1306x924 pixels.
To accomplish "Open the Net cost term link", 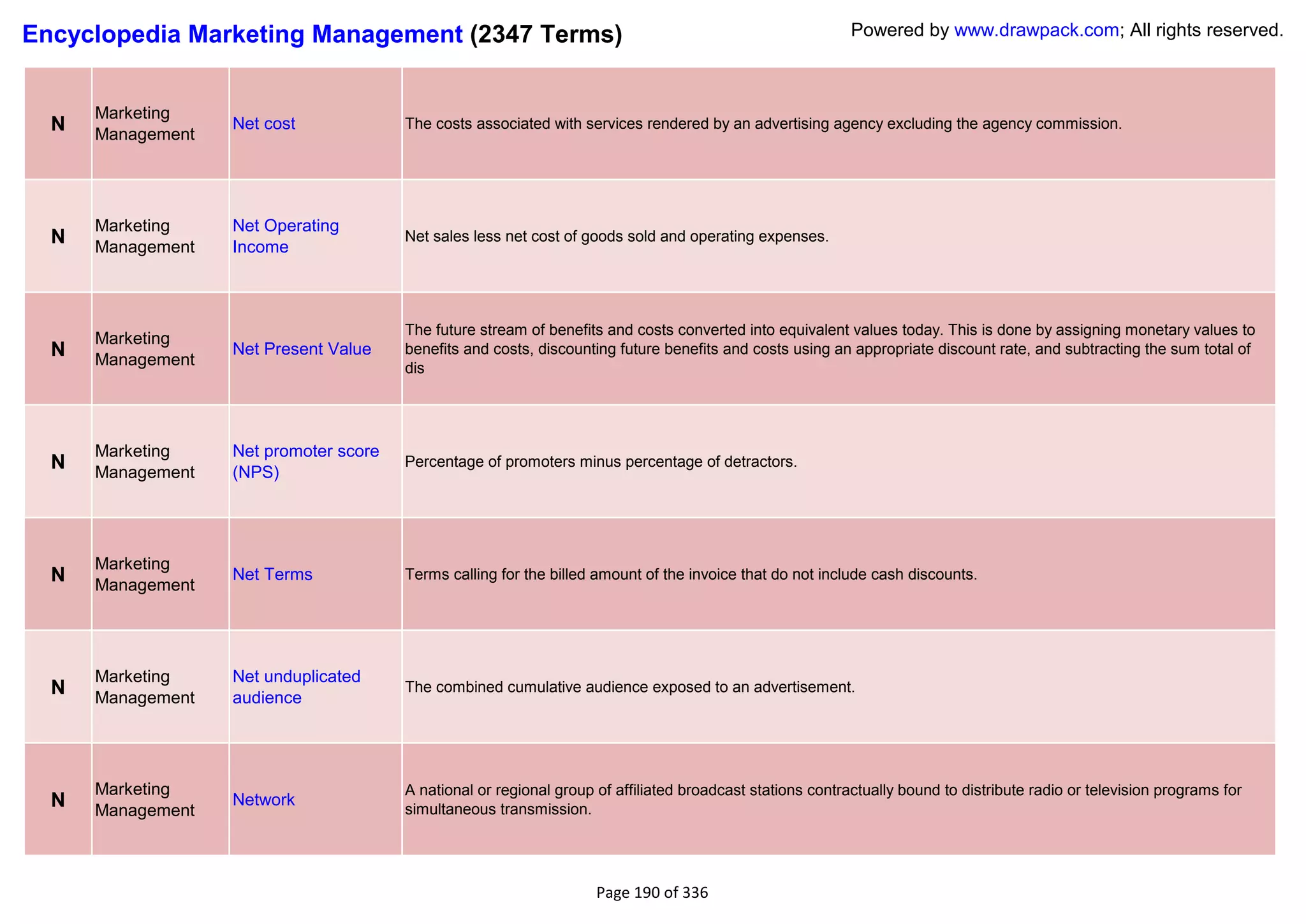I will pos(263,124).
